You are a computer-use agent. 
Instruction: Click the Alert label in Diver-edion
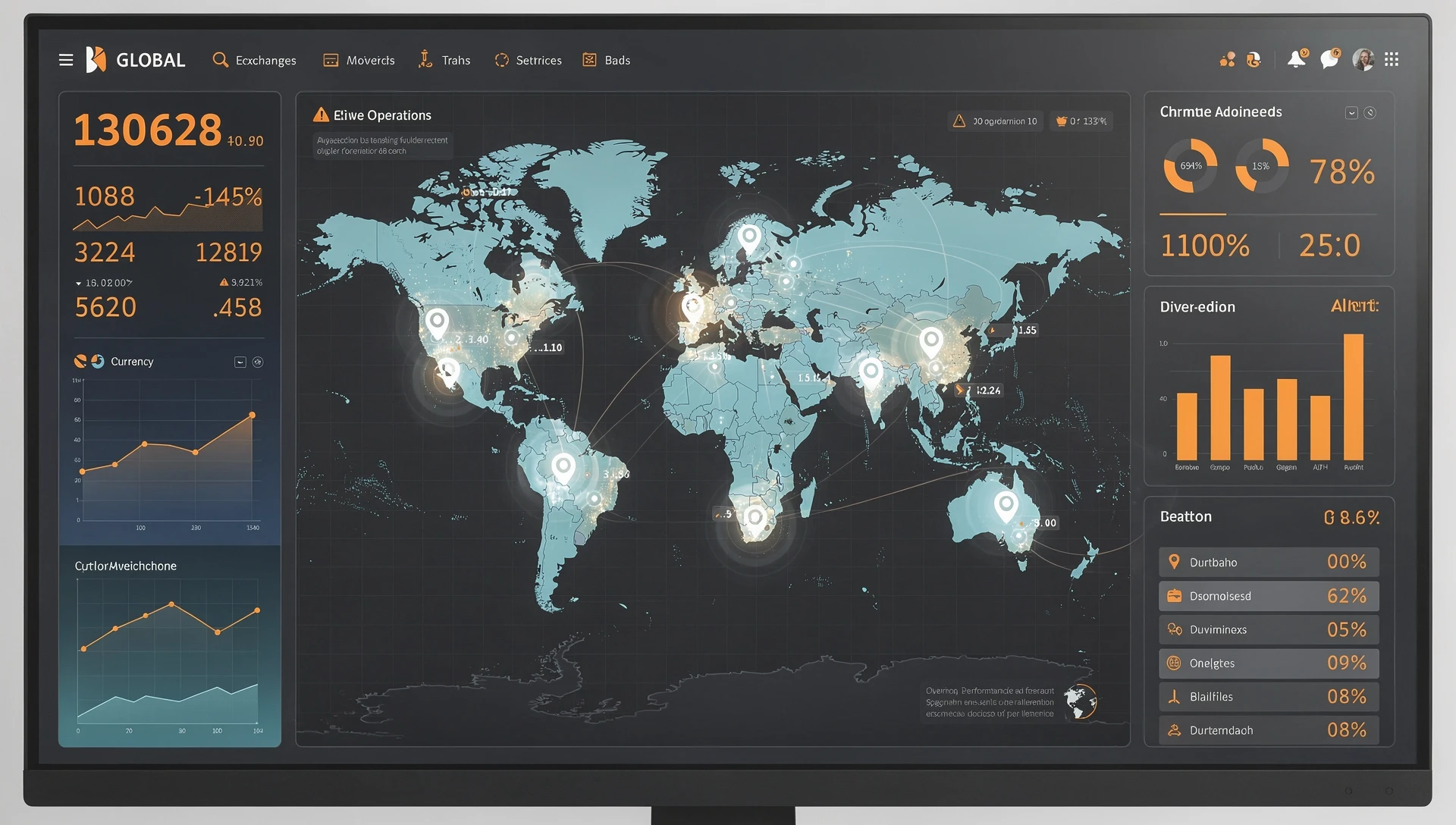(1354, 306)
